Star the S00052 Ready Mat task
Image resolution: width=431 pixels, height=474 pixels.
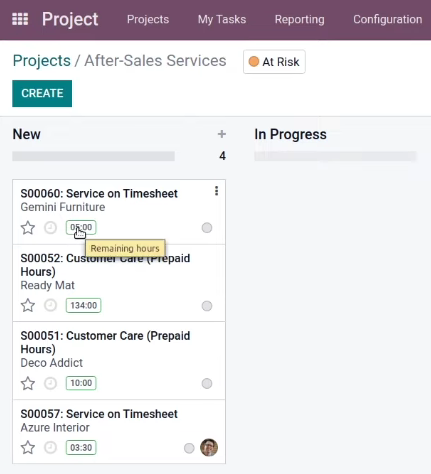pos(28,306)
